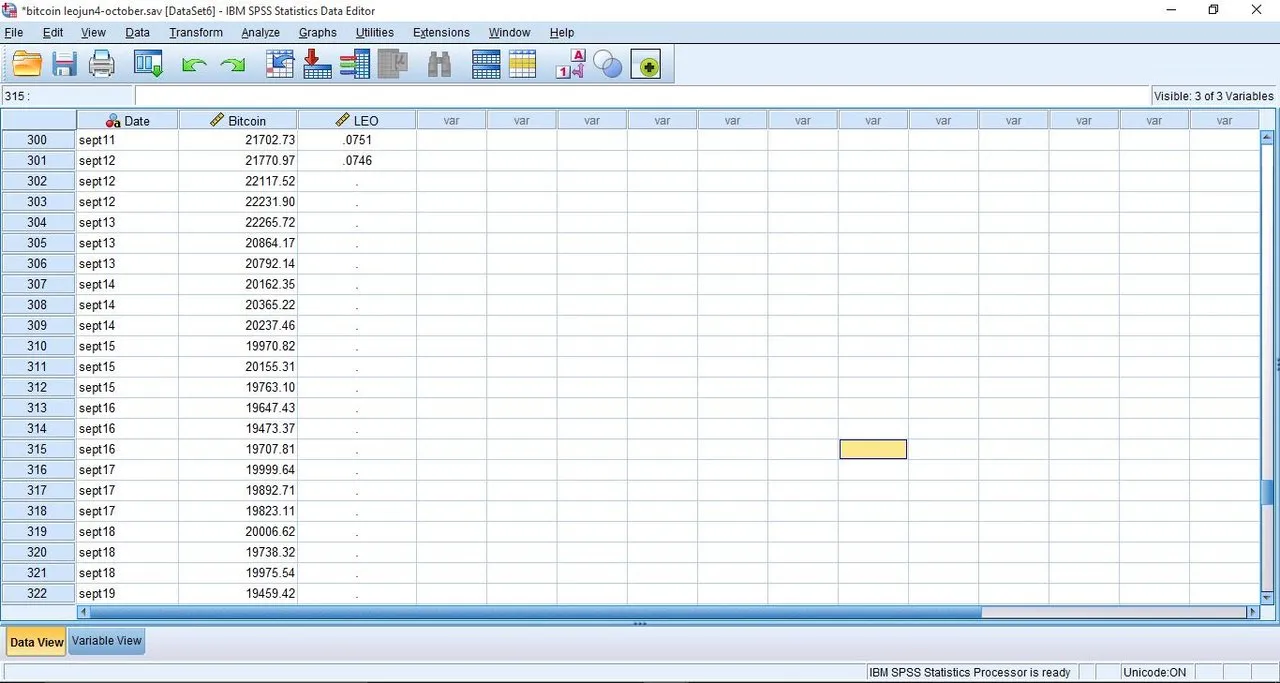
Task: Open Select Cases toolbar icon
Action: click(x=523, y=65)
